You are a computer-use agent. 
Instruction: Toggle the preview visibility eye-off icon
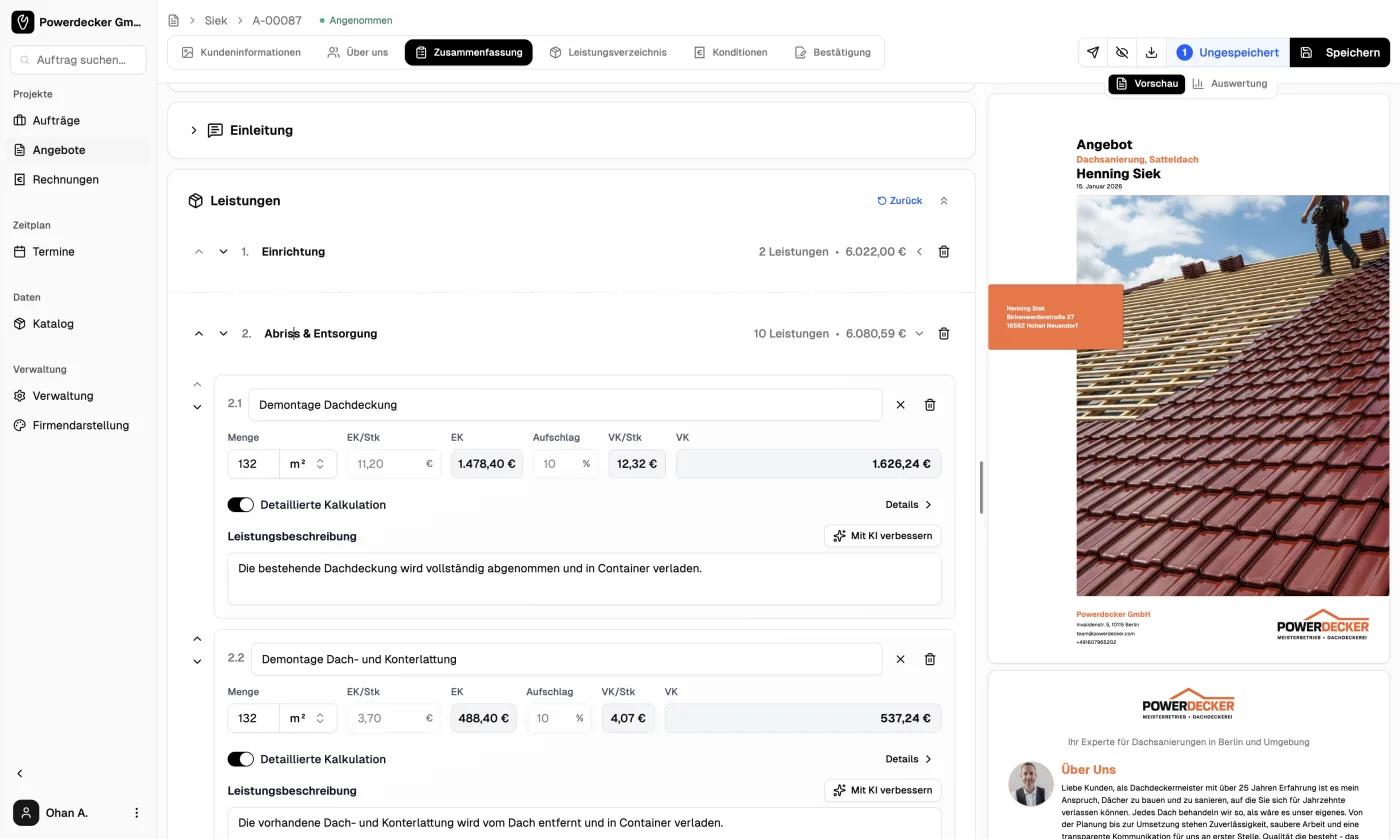(1122, 52)
